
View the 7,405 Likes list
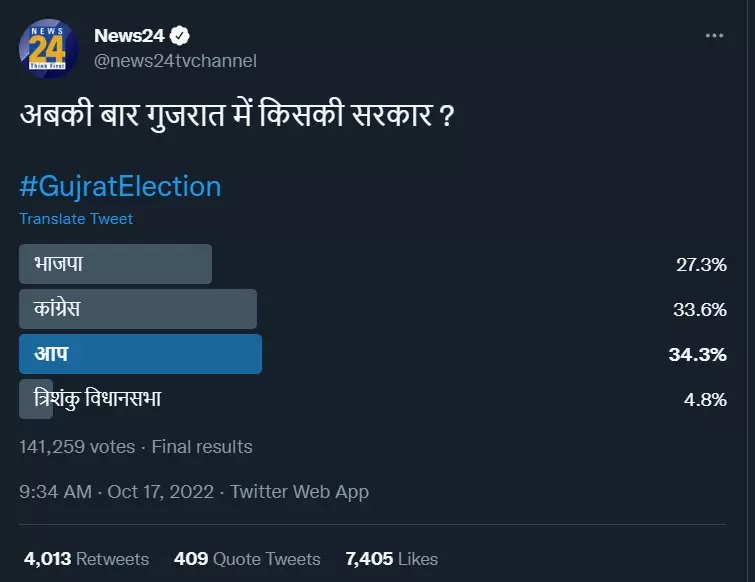tap(391, 559)
